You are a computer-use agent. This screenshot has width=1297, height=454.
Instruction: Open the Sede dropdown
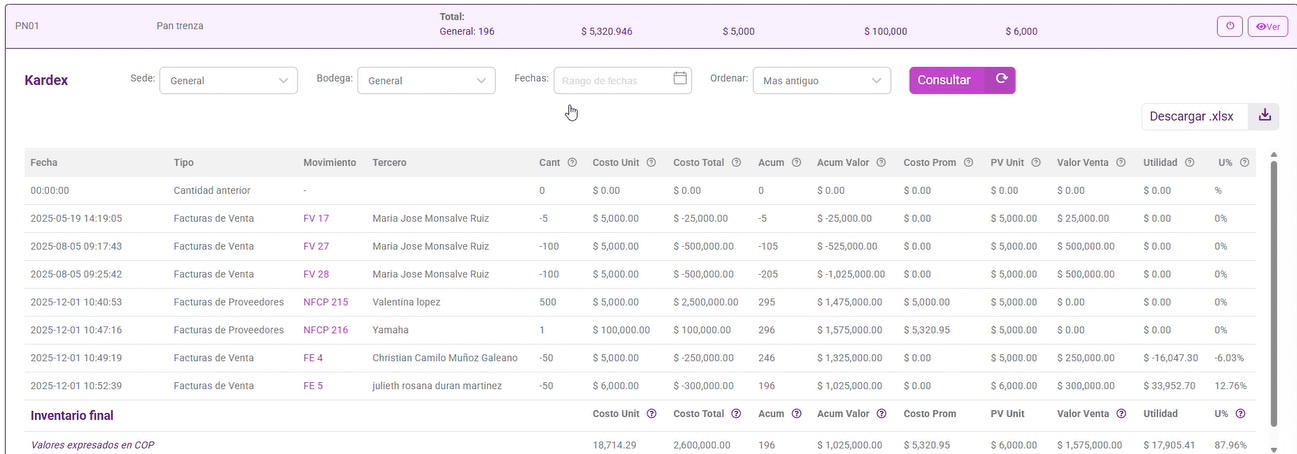[x=228, y=80]
